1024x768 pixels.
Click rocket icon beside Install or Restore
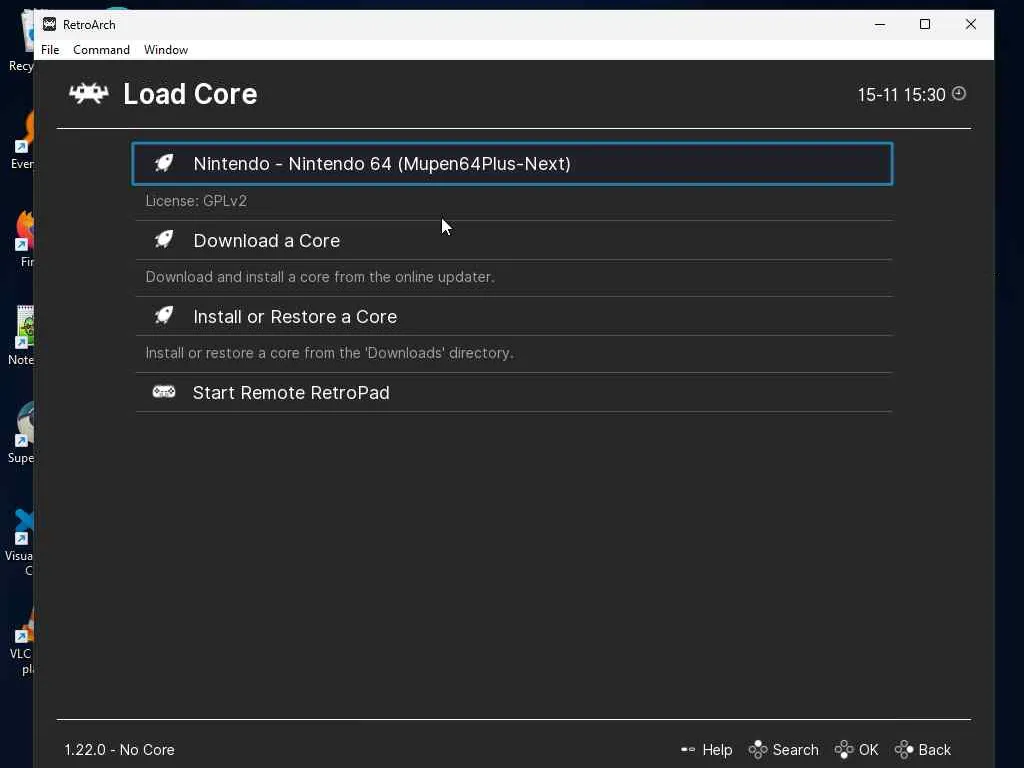pyautogui.click(x=164, y=316)
